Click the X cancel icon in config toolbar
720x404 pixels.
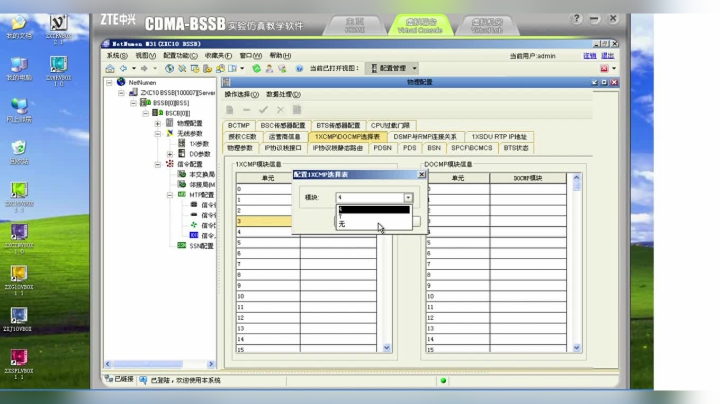point(280,110)
